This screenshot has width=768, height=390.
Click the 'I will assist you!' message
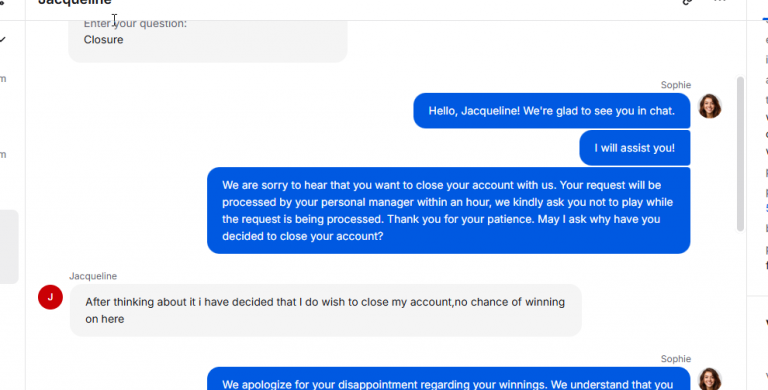[635, 148]
